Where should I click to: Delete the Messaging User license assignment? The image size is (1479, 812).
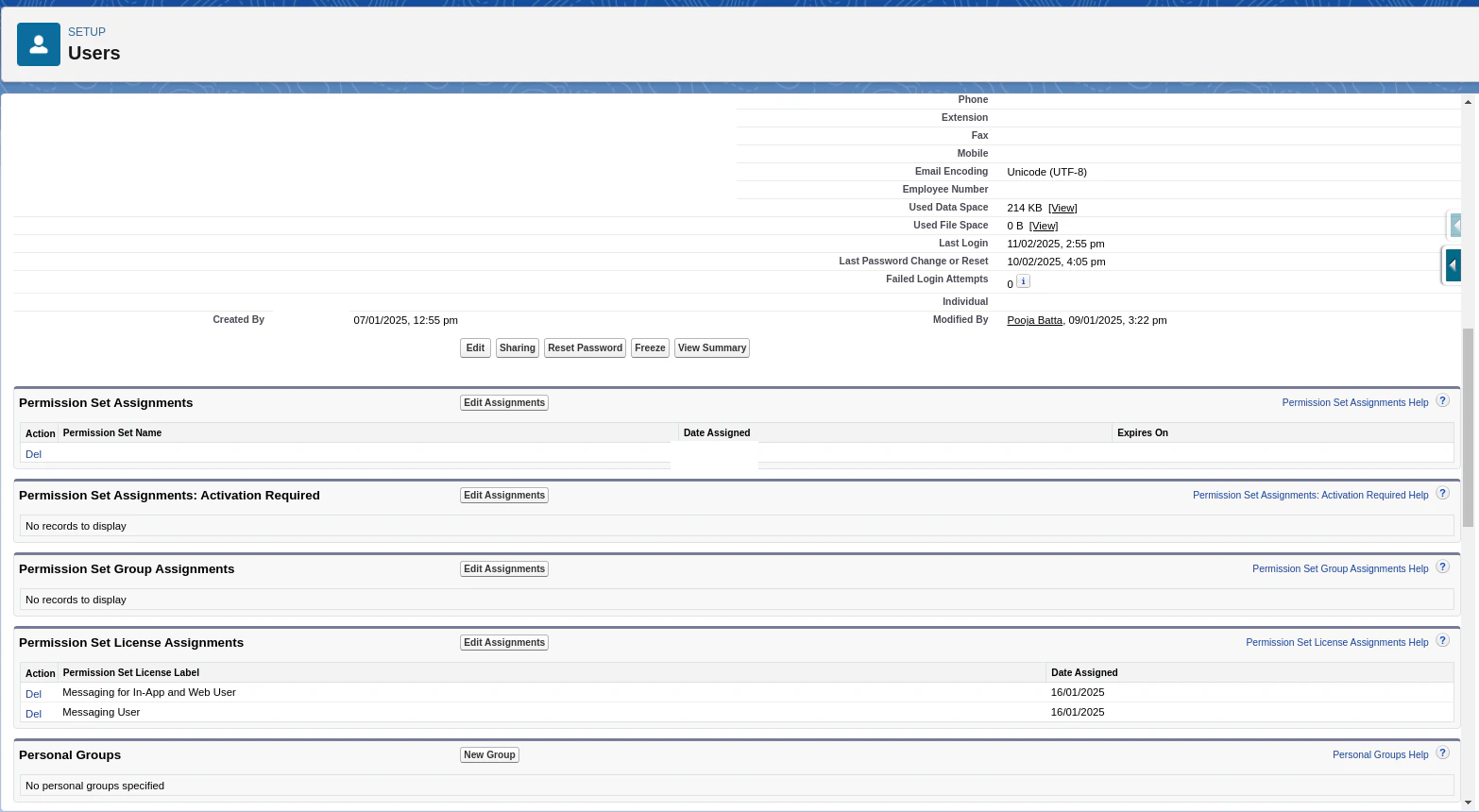(33, 713)
